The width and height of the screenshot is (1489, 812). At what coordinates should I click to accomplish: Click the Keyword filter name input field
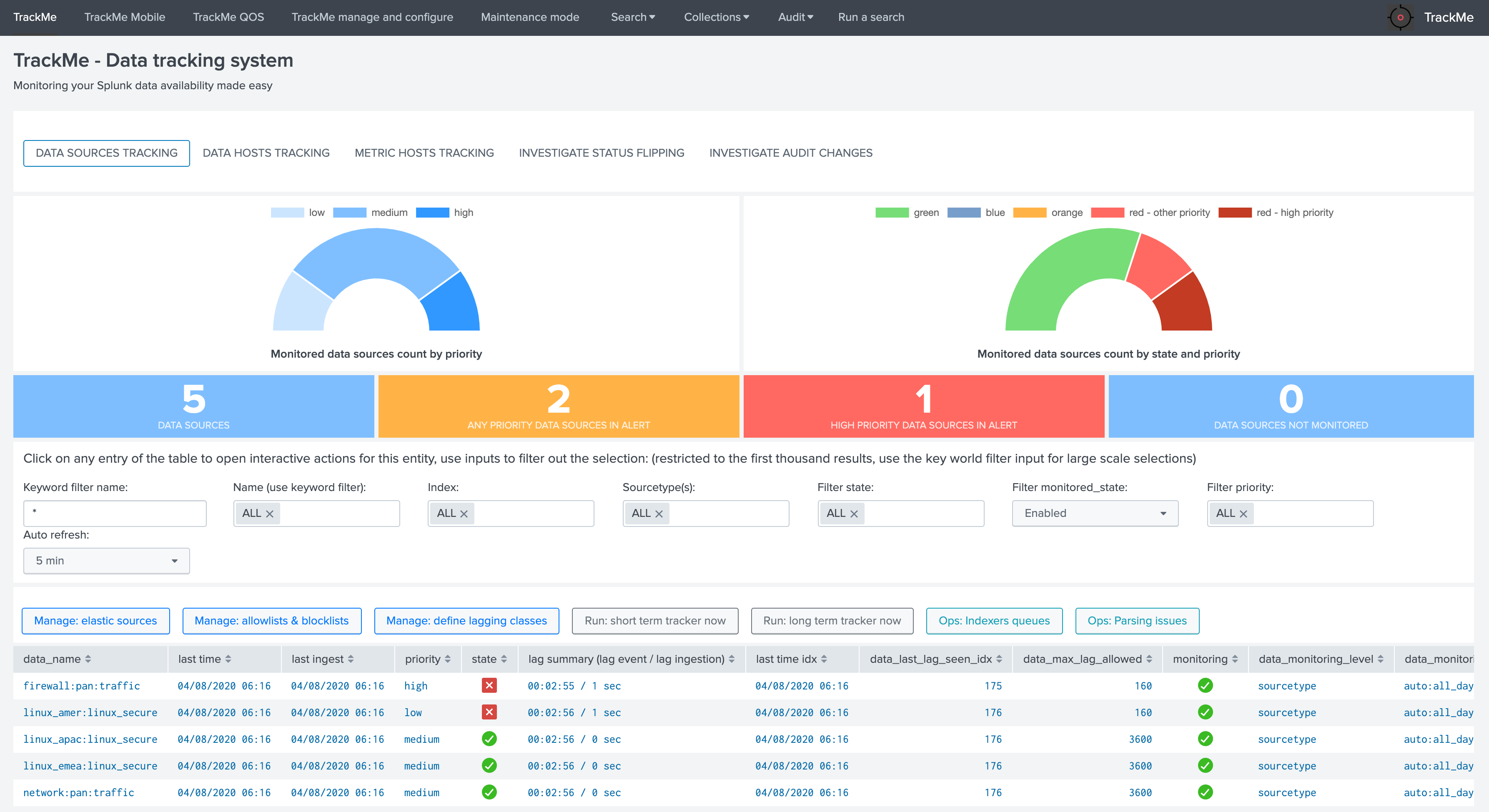(x=115, y=513)
